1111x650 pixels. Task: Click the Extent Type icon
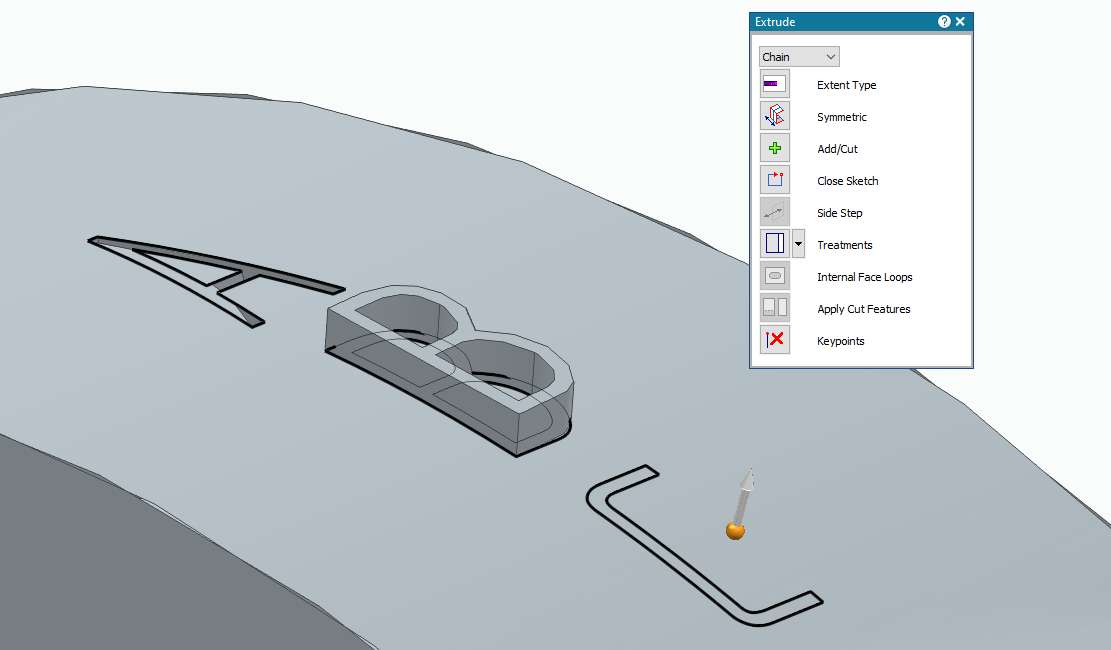774,84
